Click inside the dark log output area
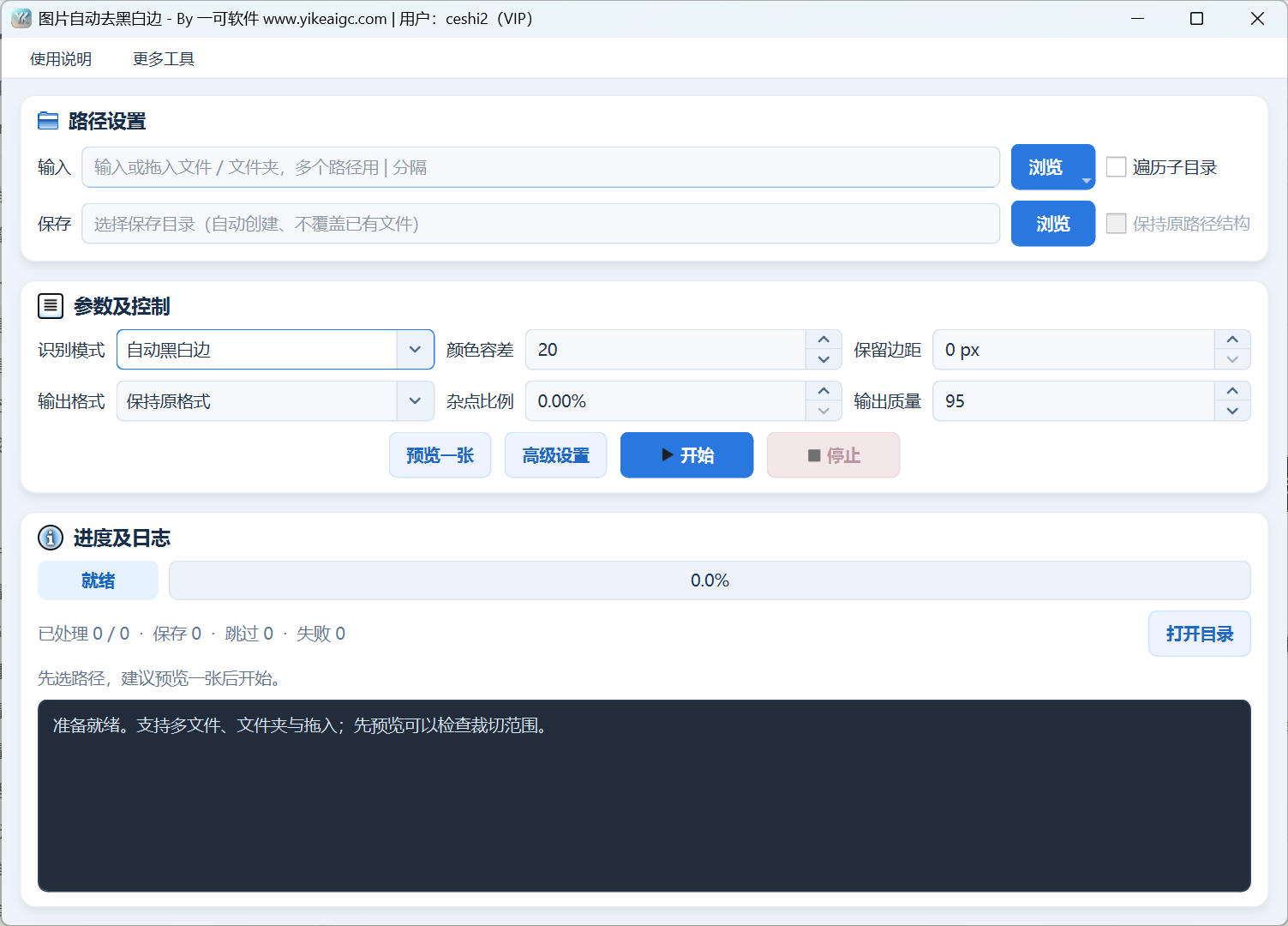The image size is (1288, 926). [x=644, y=796]
